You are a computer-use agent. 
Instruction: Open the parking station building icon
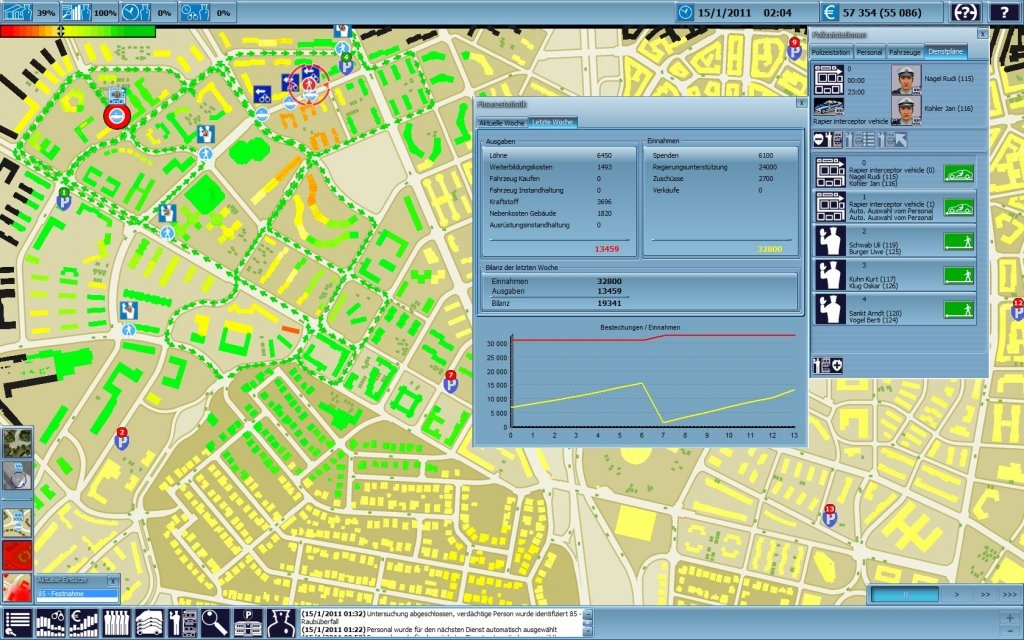coord(249,622)
